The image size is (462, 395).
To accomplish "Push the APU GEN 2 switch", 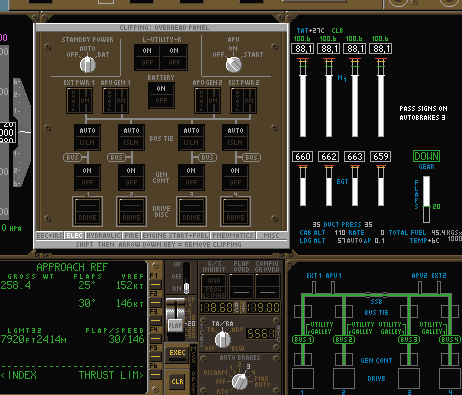I will (207, 100).
